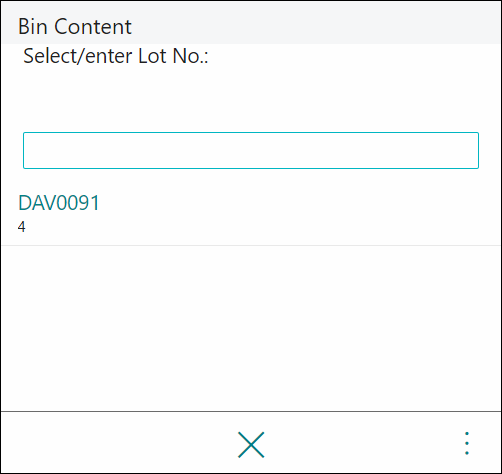Cancel with the X icon at bottom
The height and width of the screenshot is (474, 502).
coord(251,444)
